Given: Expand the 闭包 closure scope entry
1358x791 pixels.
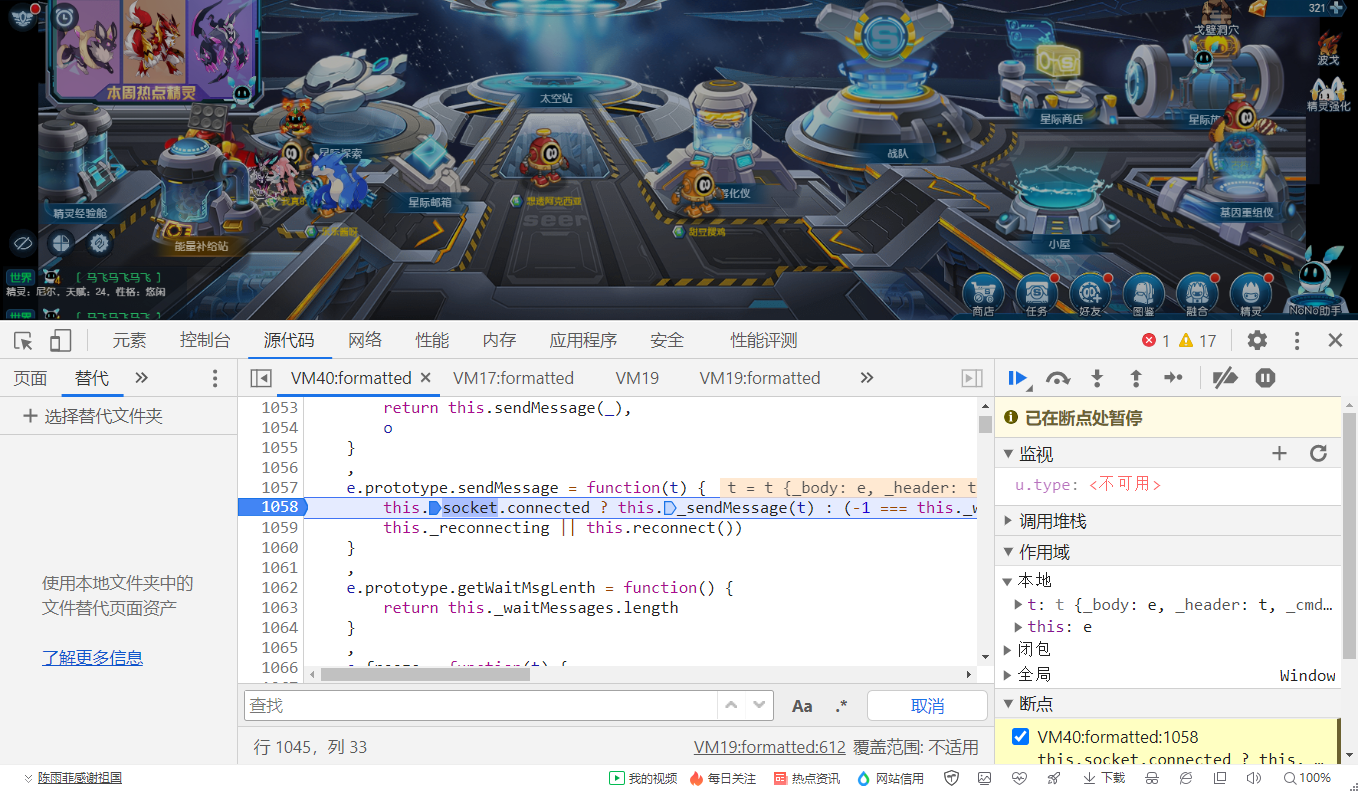Looking at the screenshot, I should tap(1008, 648).
